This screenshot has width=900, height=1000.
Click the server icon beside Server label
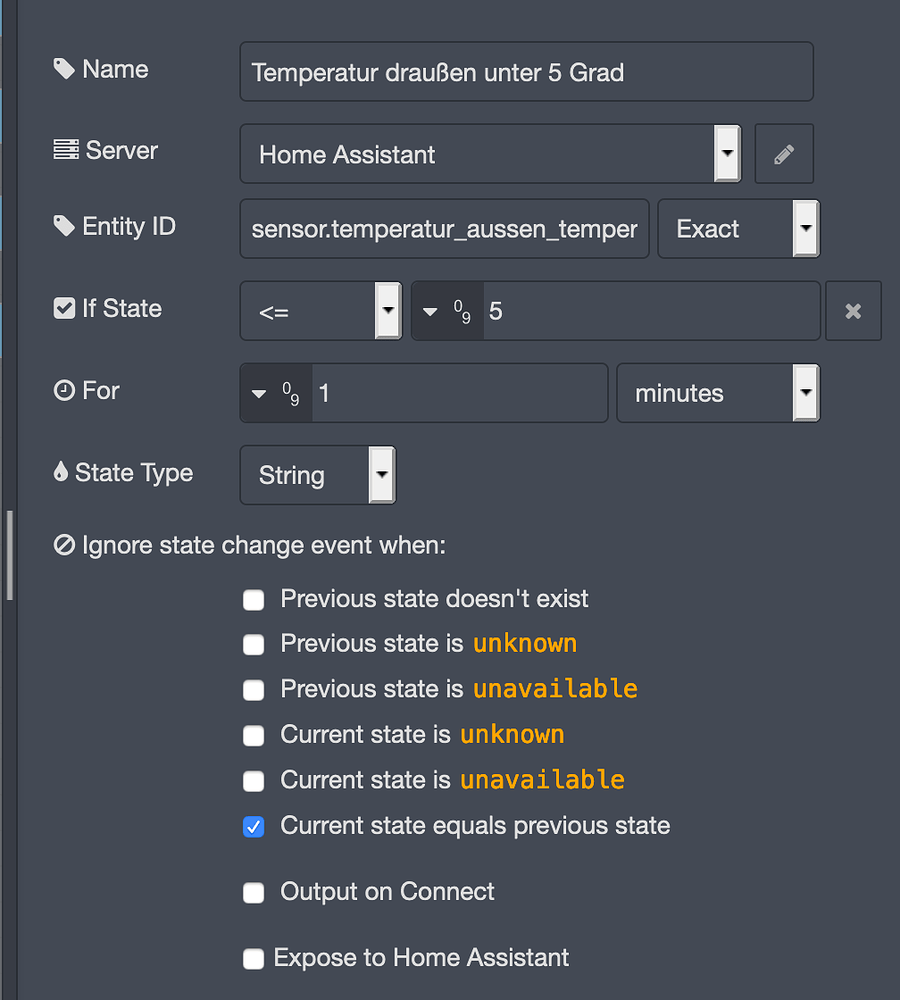coord(64,148)
